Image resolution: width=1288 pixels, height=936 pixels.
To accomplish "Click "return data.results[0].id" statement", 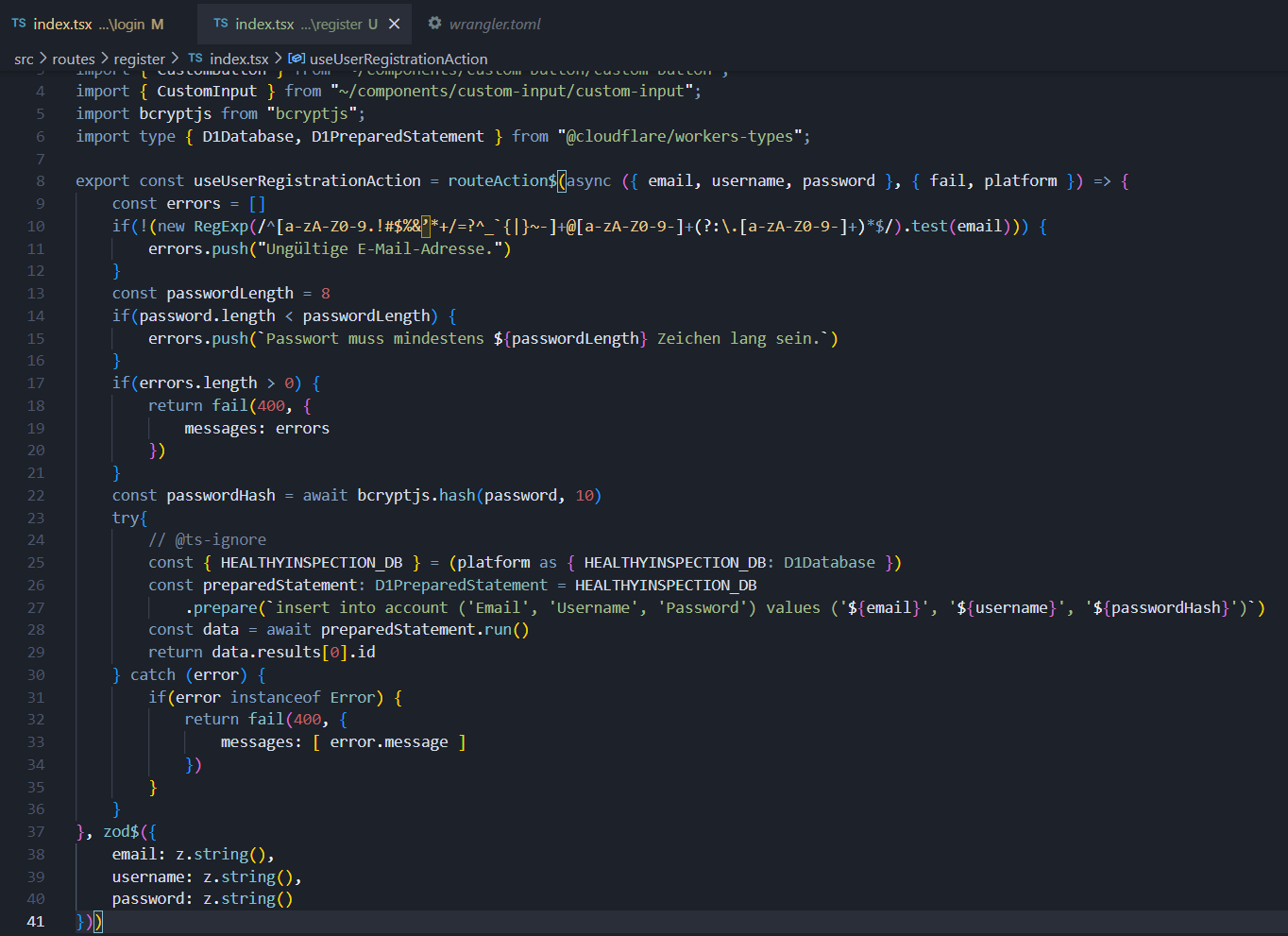I will 262,652.
